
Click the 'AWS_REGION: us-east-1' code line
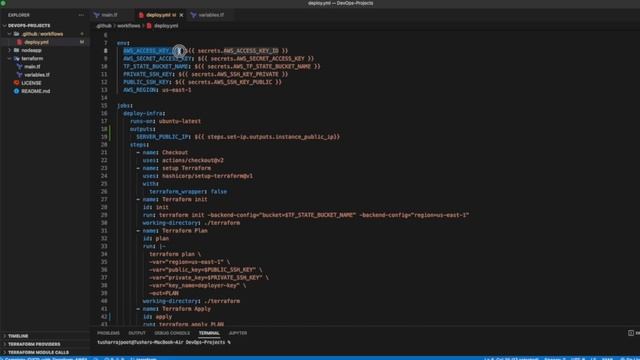(157, 90)
